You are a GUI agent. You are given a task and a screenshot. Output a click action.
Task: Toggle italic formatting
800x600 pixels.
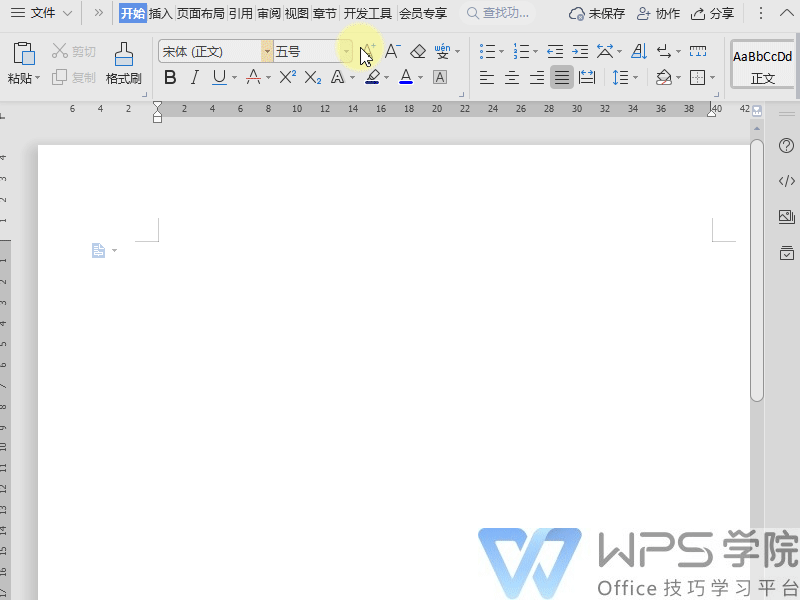click(x=194, y=77)
